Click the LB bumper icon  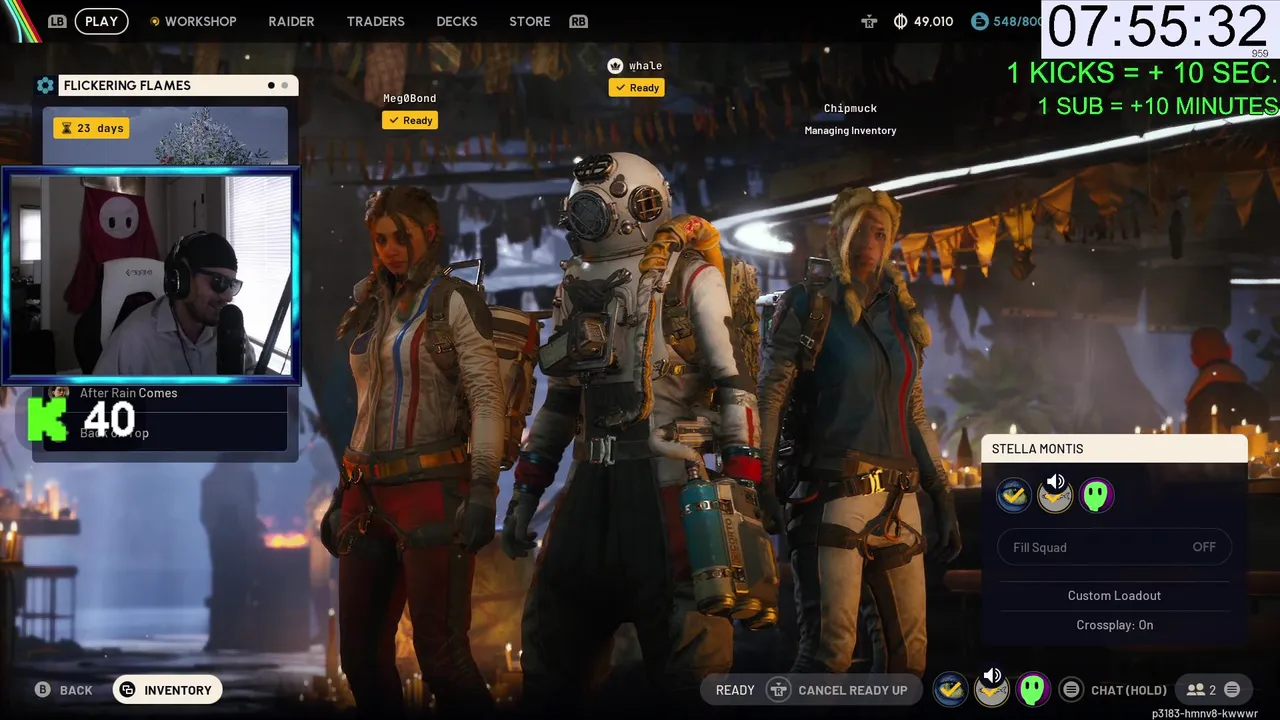(57, 21)
